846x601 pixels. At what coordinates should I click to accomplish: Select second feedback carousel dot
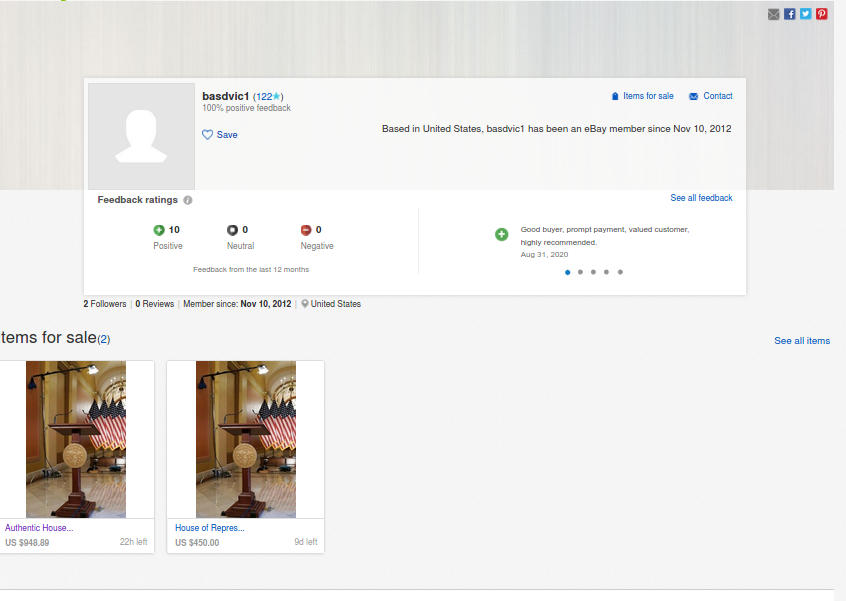tap(581, 272)
